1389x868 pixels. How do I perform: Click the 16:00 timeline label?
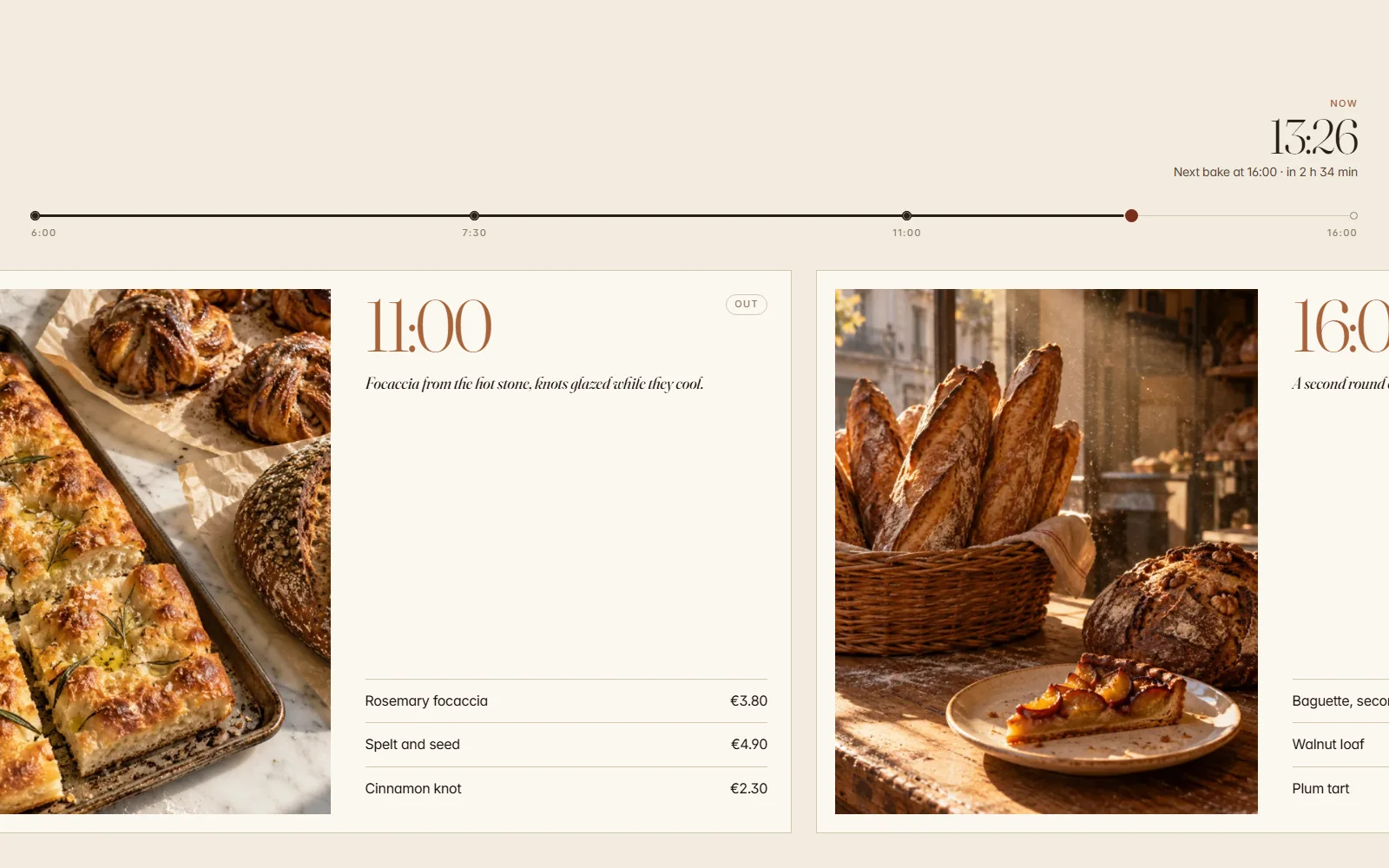tap(1341, 233)
